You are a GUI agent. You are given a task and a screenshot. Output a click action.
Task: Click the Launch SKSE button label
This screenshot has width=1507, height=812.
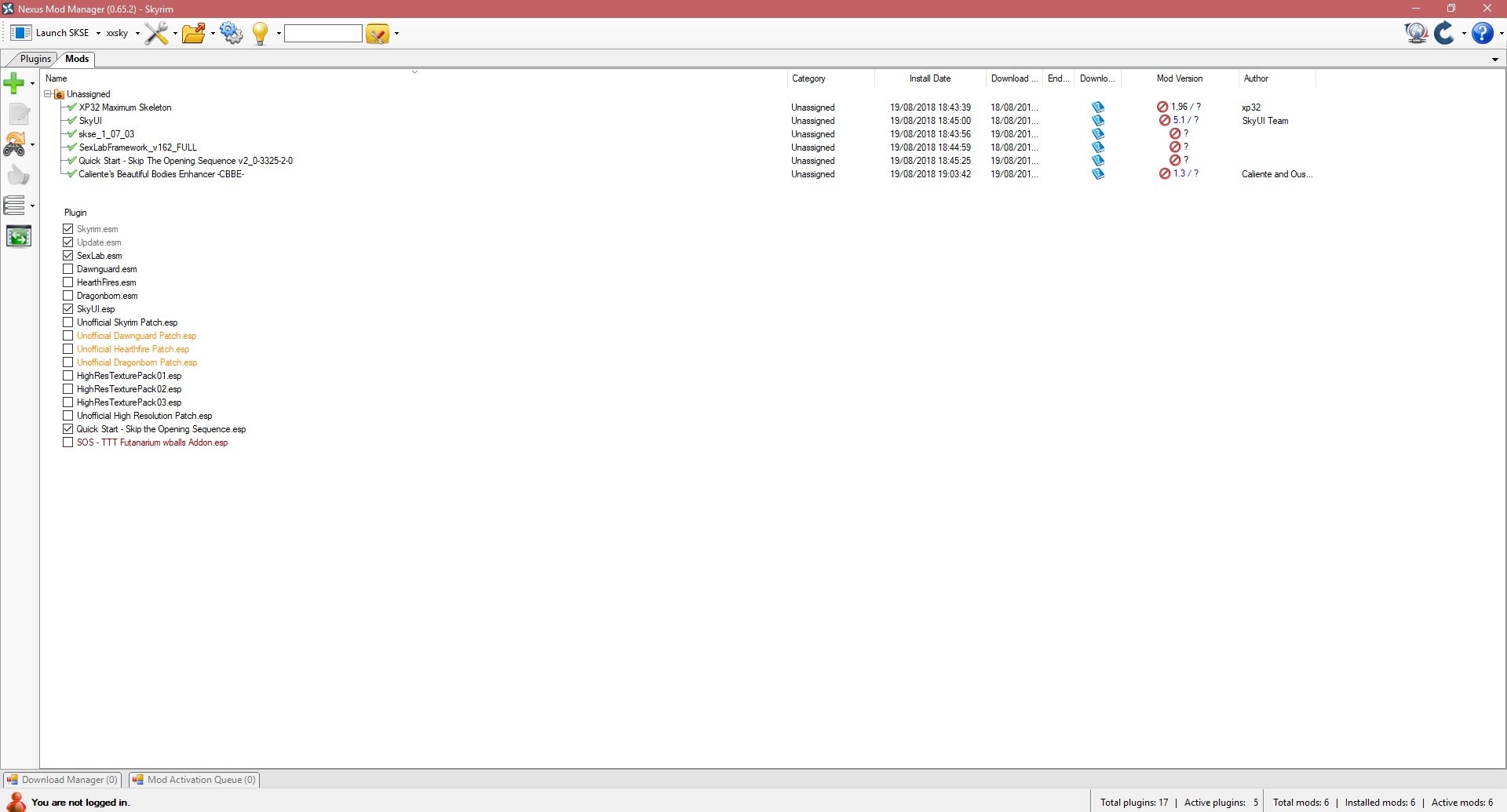[63, 33]
